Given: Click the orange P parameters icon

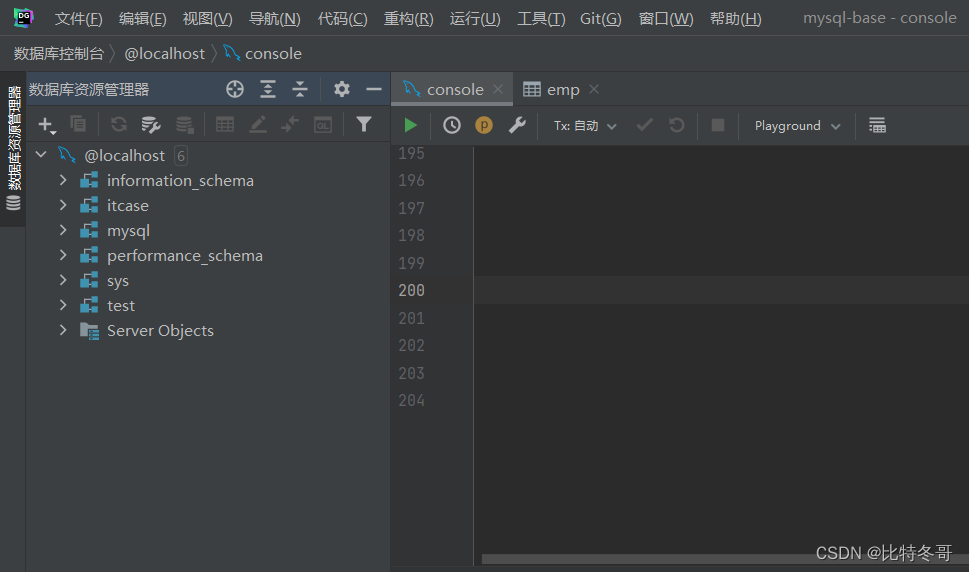Looking at the screenshot, I should [484, 125].
